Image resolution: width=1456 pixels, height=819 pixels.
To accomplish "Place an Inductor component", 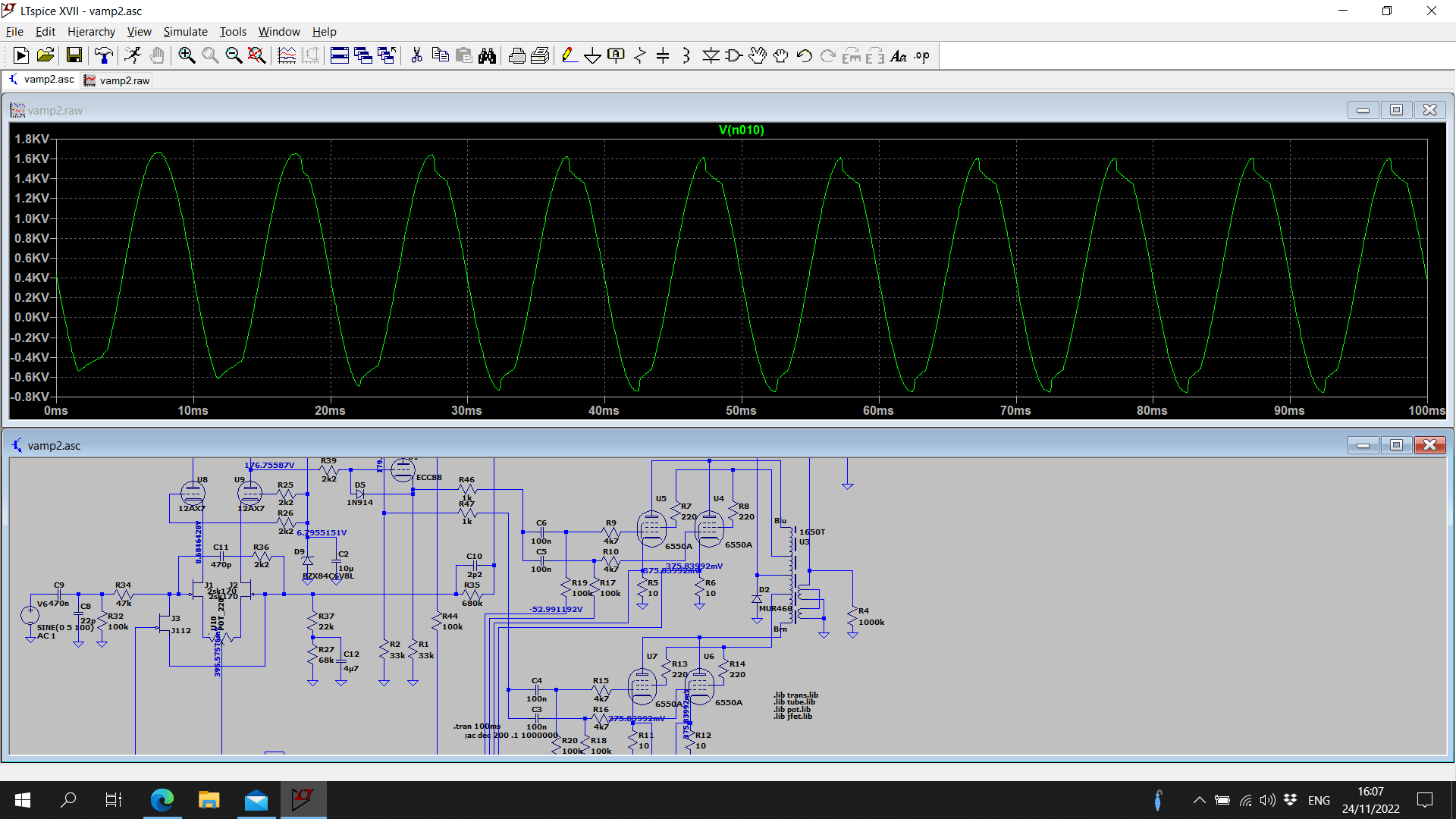I will [x=686, y=55].
